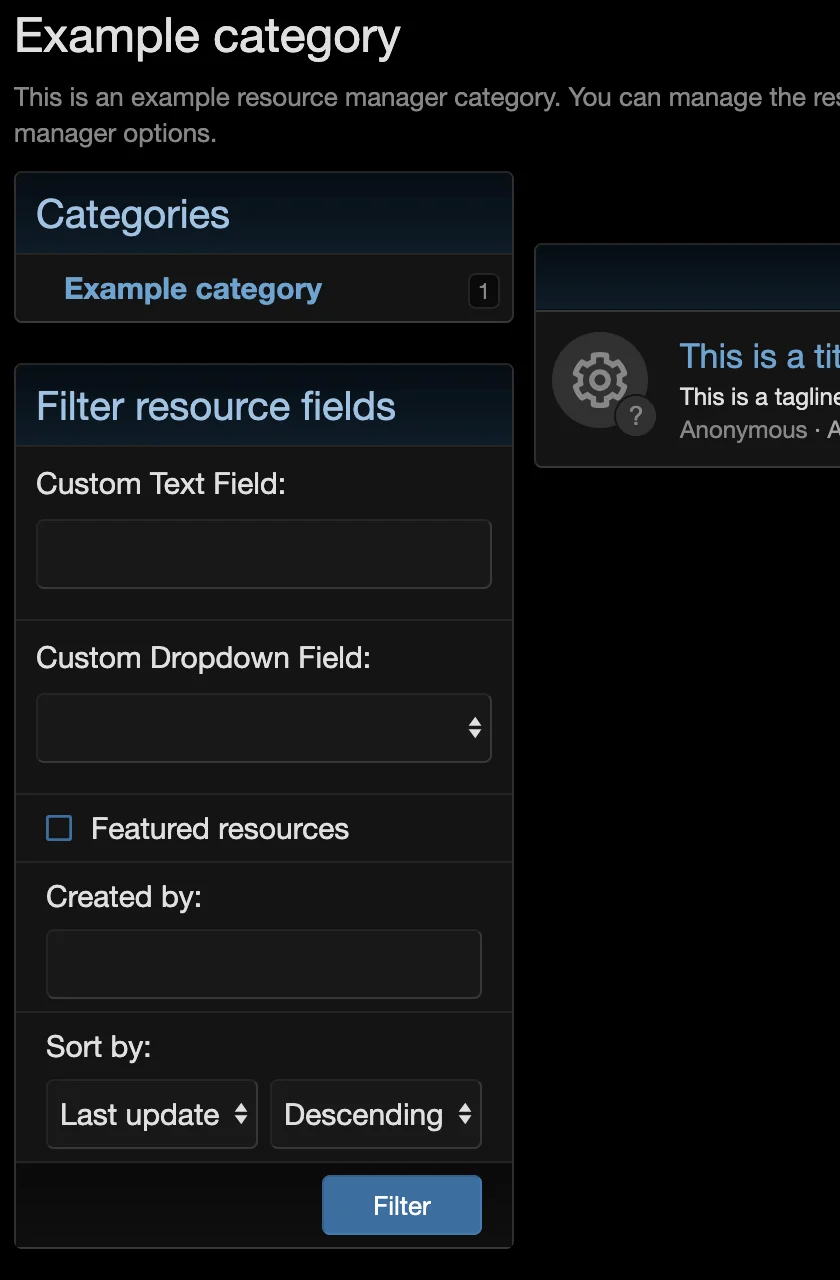Open the Custom Dropdown Field selector
This screenshot has height=1280, width=840.
point(263,728)
